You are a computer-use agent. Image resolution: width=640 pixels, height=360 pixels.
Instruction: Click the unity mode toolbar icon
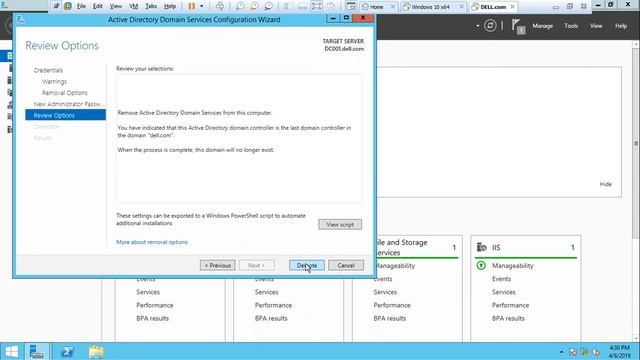tap(331, 6)
